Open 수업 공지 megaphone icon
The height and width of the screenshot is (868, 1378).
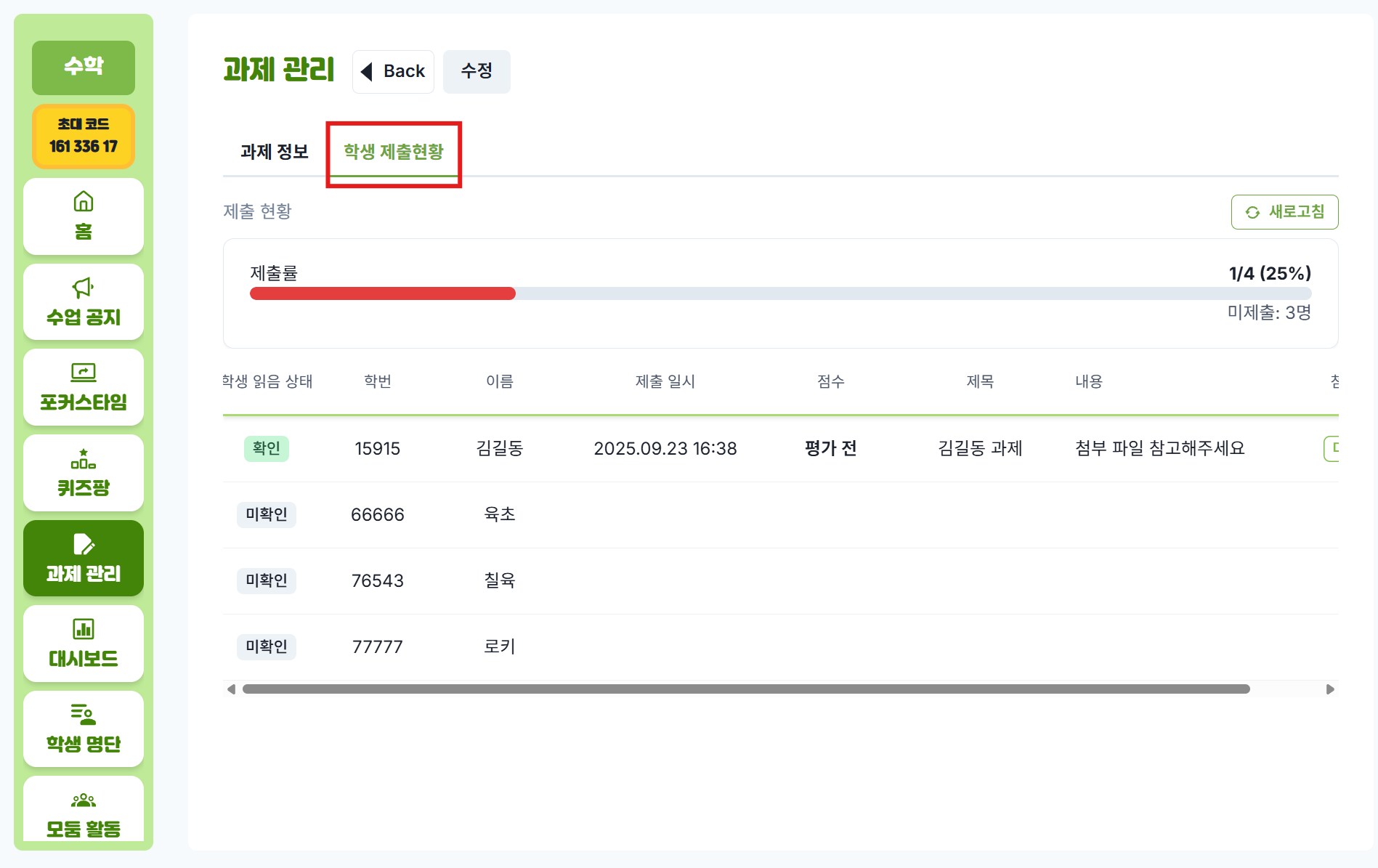pos(84,288)
